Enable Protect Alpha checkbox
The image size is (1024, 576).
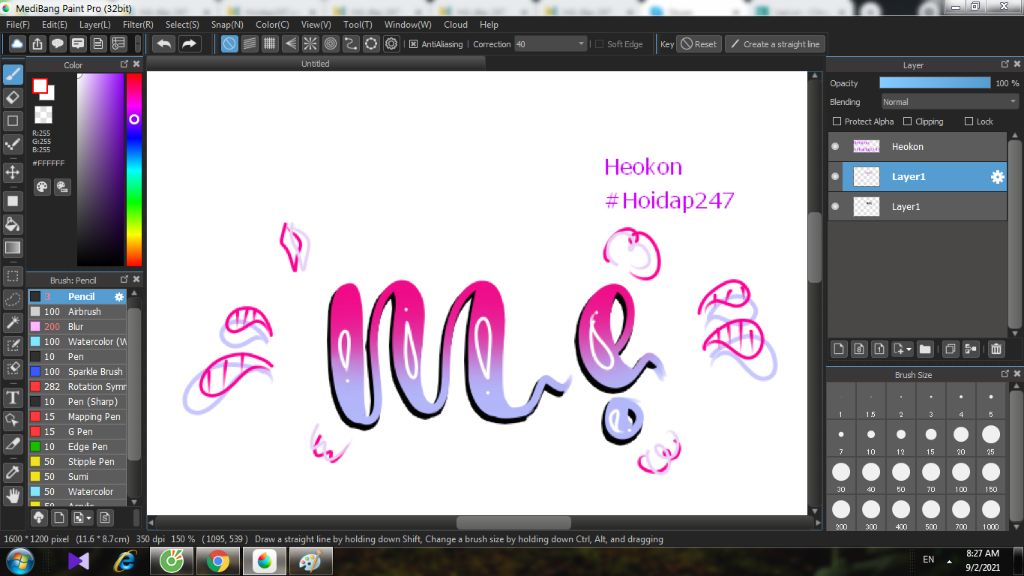[837, 121]
